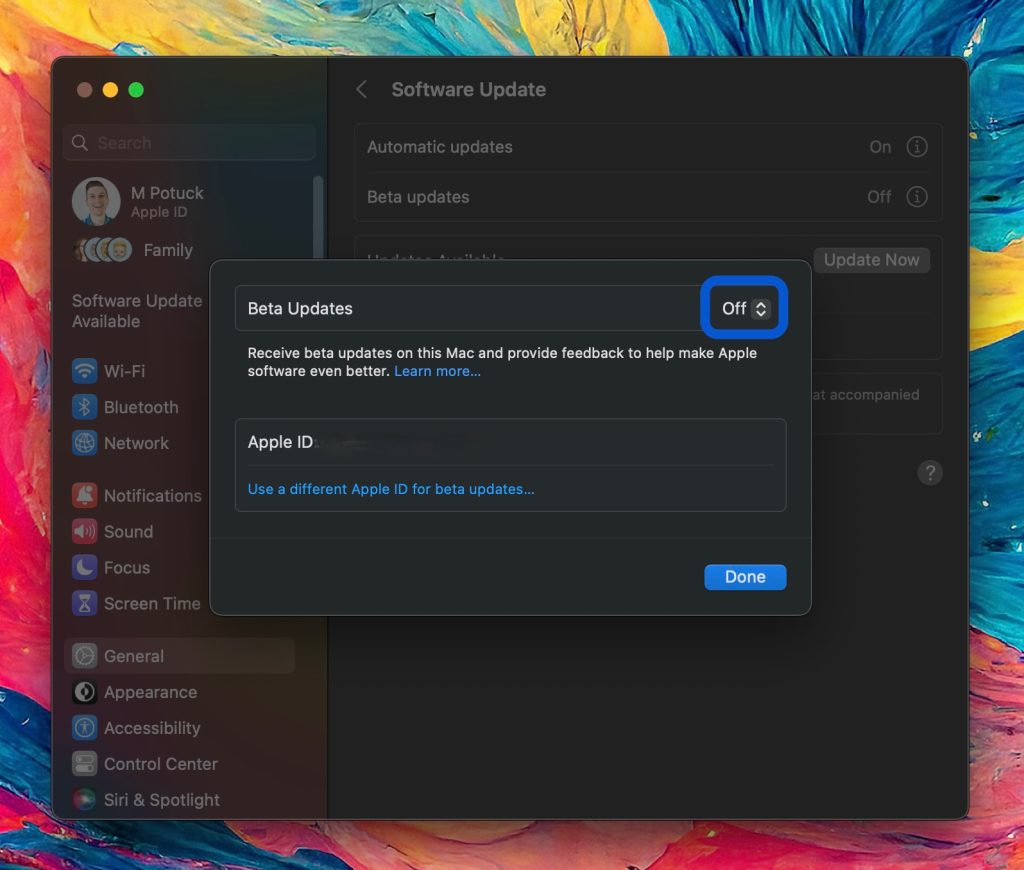Open Bluetooth settings icon
Screen dimensions: 1024x870
(x=85, y=407)
